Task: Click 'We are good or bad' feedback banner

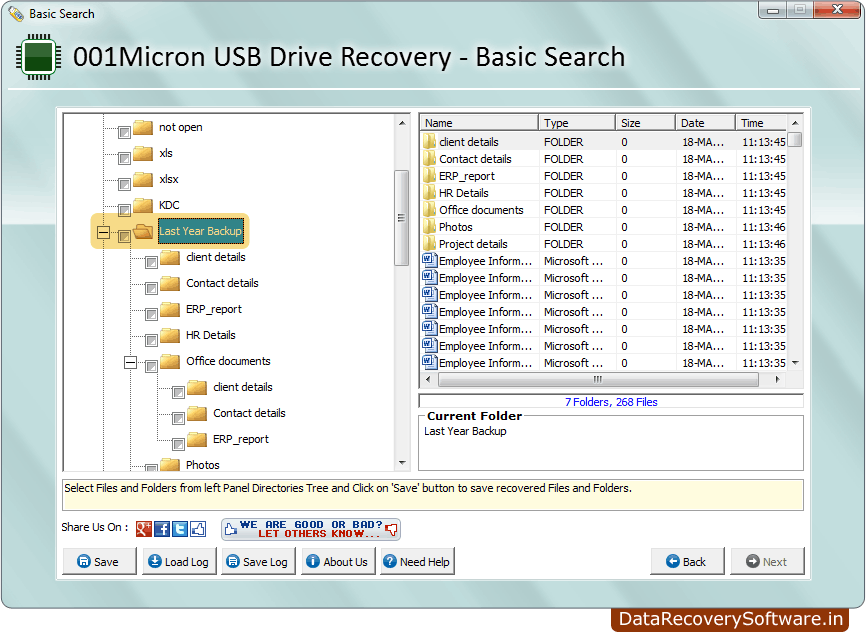Action: click(311, 529)
